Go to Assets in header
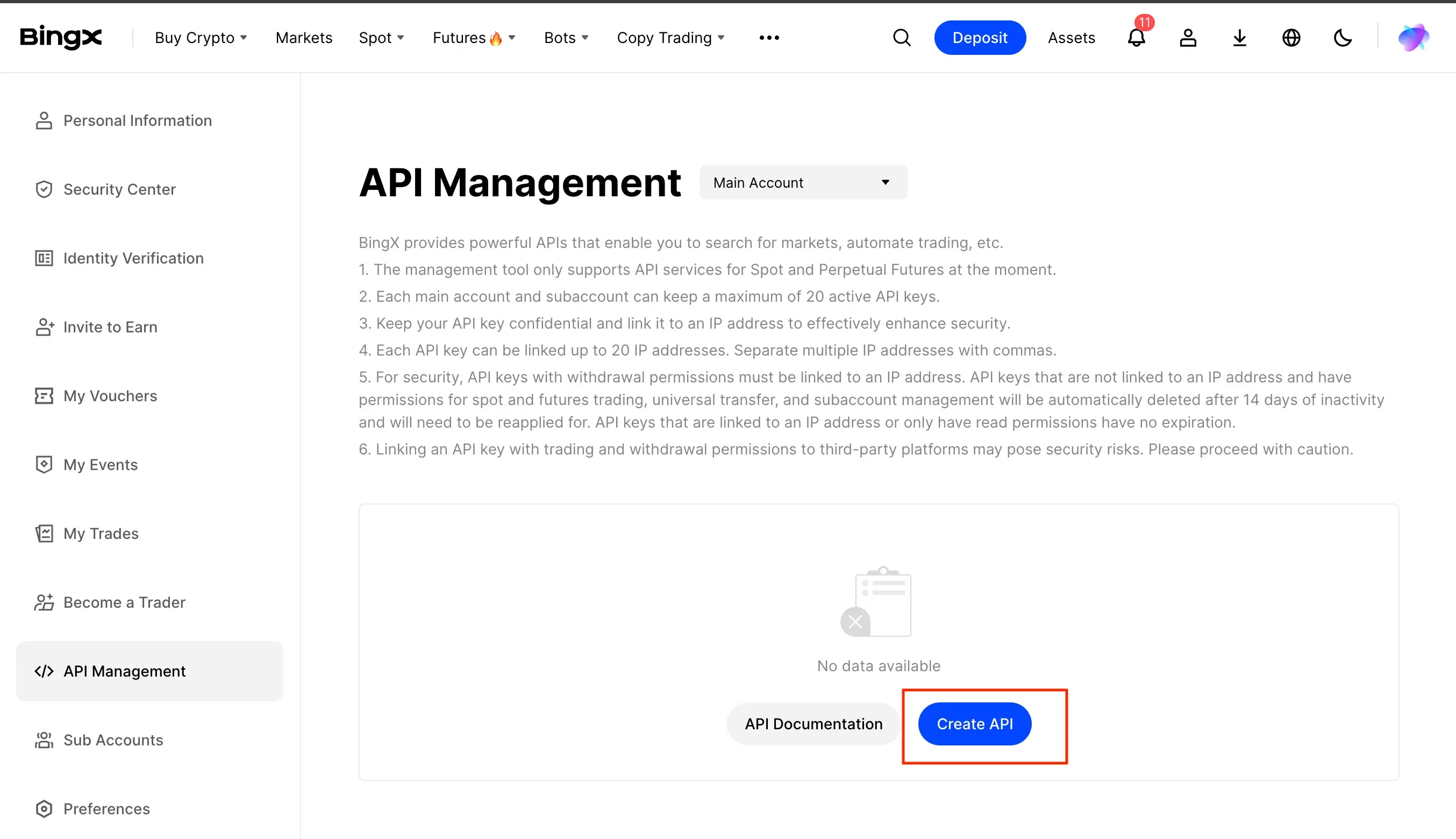 (x=1071, y=38)
